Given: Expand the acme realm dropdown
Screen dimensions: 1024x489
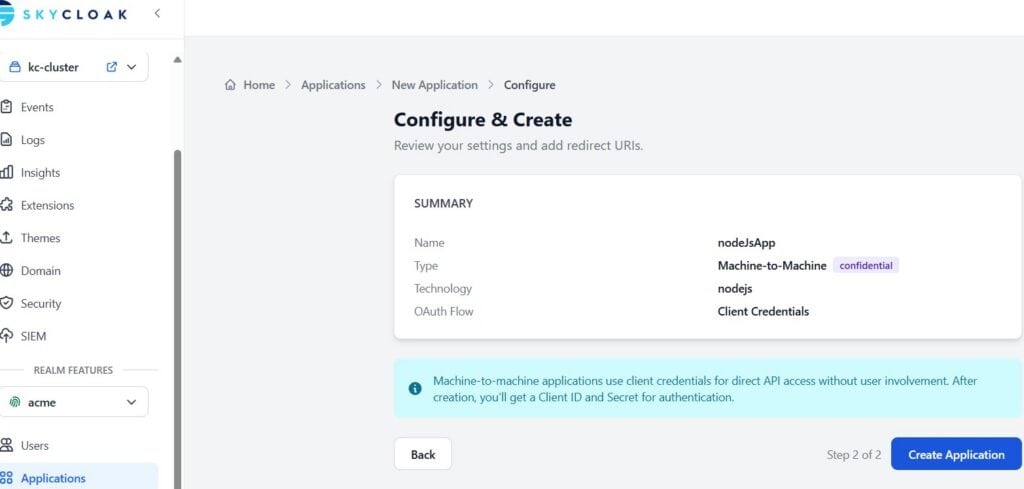Looking at the screenshot, I should 132,402.
